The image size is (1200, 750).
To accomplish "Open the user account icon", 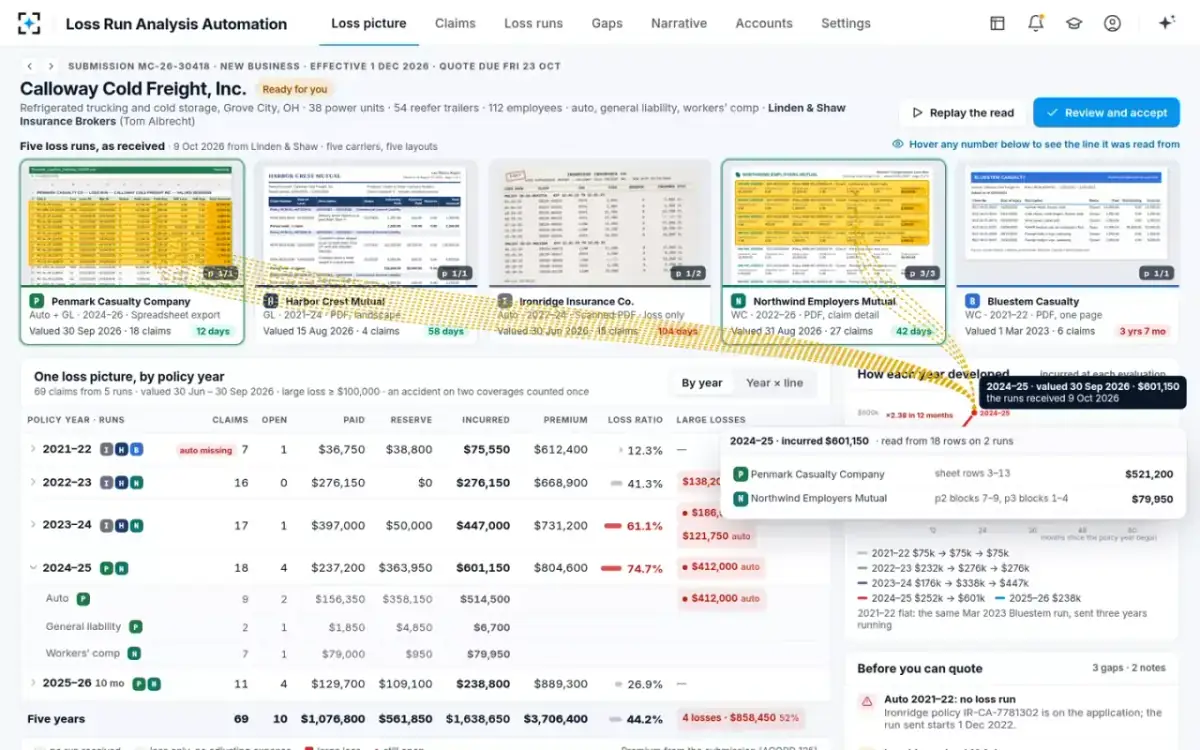I will coord(1112,23).
